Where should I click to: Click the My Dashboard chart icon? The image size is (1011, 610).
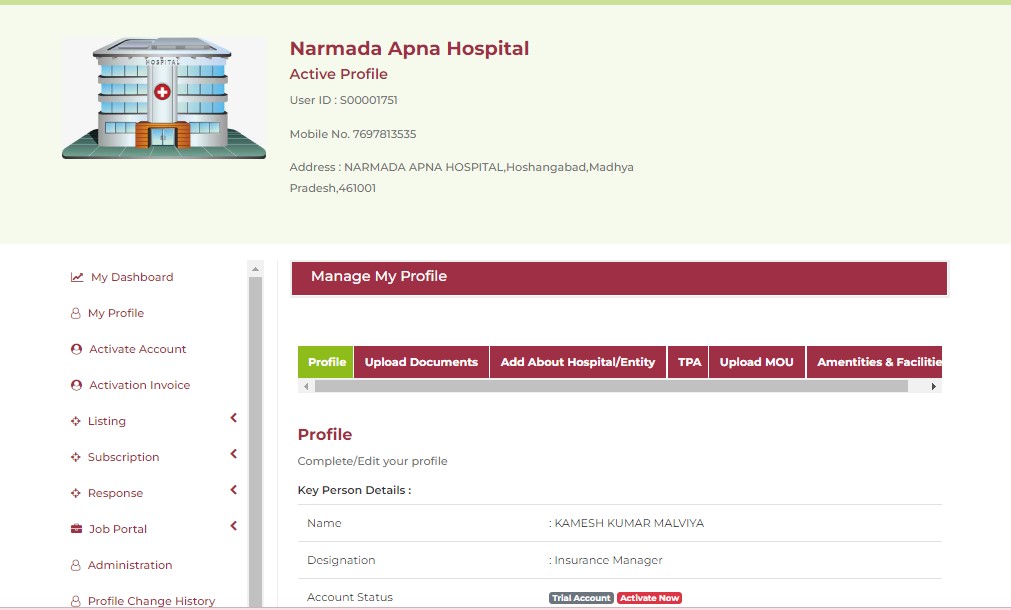[x=77, y=277]
